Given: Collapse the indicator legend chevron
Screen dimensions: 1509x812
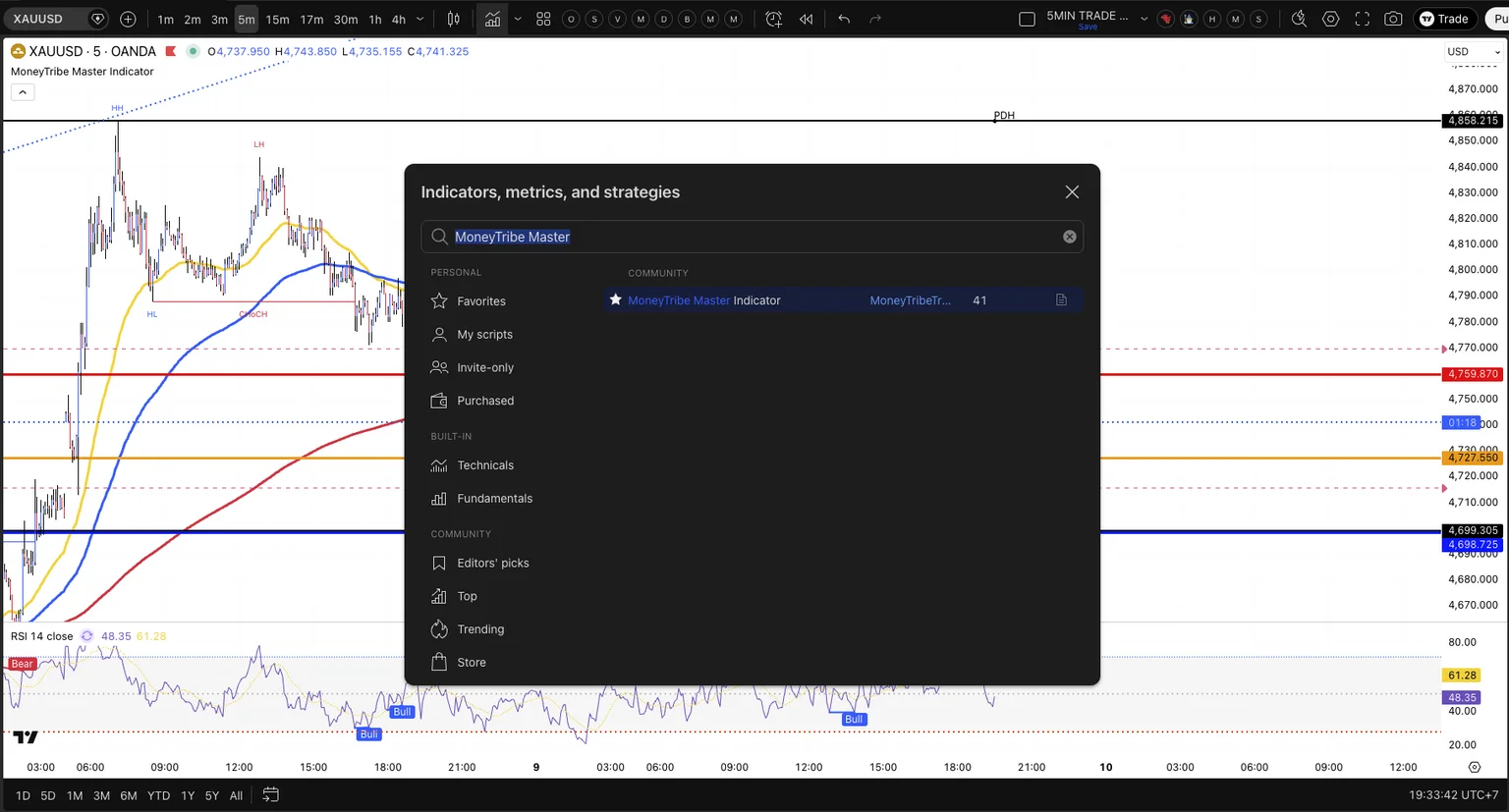Looking at the screenshot, I should (23, 92).
